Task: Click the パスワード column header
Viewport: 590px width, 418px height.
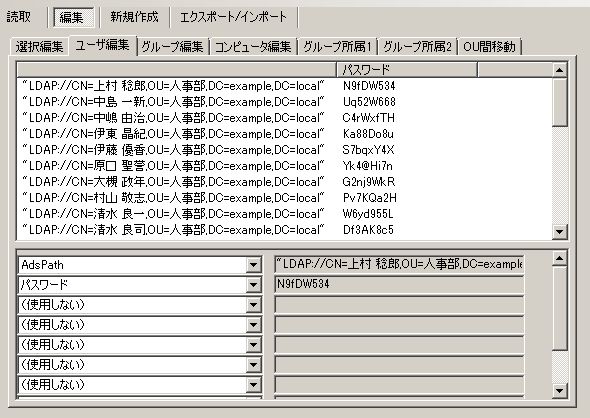Action: (x=406, y=70)
